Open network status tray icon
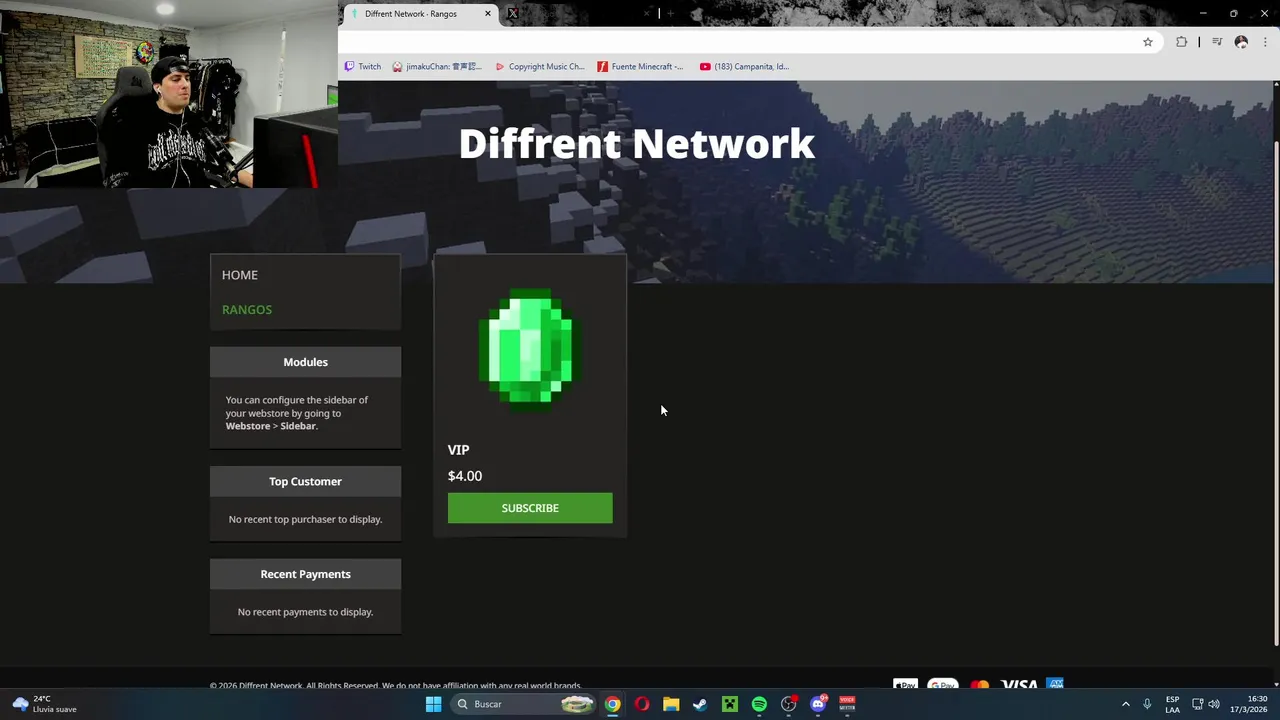 pos(1198,704)
